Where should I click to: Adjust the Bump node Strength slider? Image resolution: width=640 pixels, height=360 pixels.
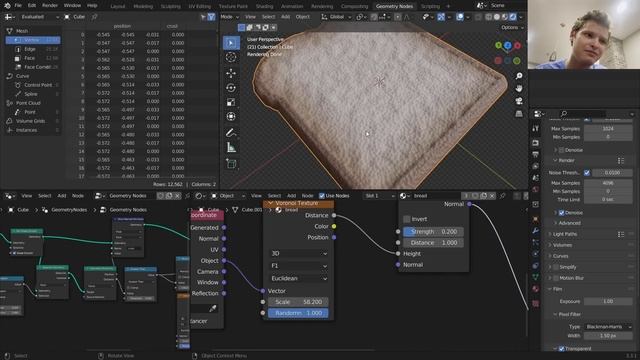(433, 231)
